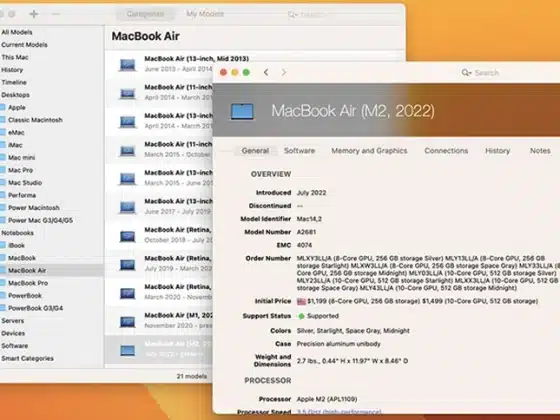Click the eMac folder icon

[x=2, y=132]
